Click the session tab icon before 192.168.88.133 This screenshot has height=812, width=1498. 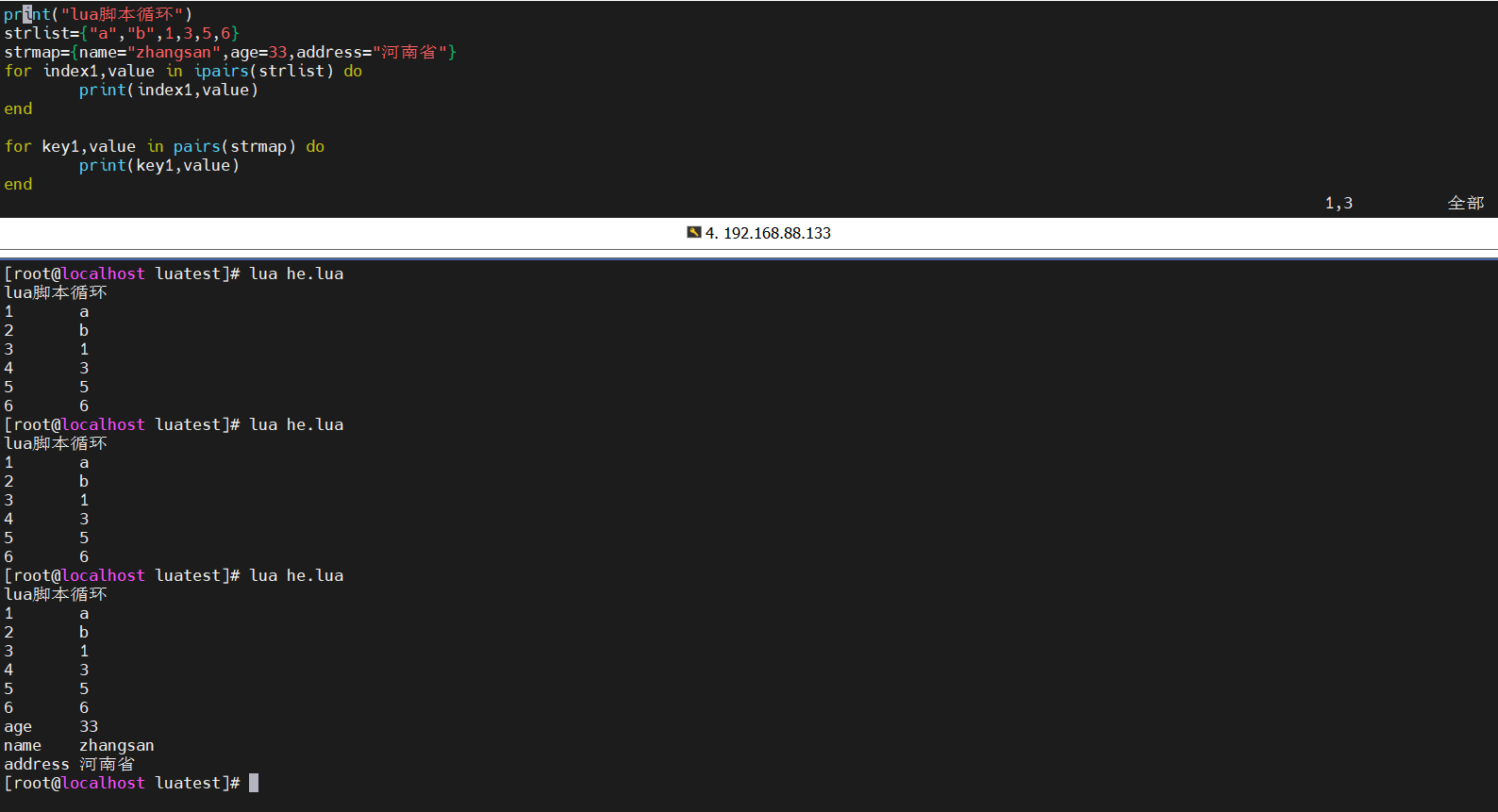coord(694,232)
